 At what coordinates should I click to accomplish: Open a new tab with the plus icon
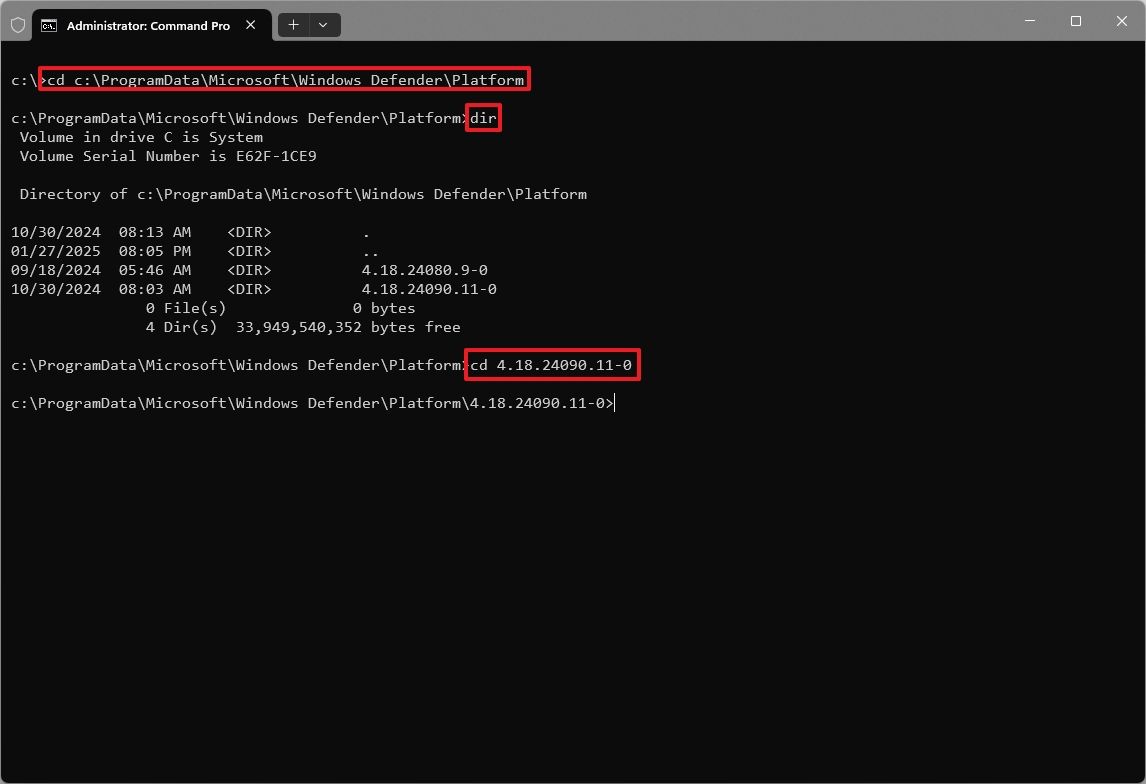click(x=292, y=25)
